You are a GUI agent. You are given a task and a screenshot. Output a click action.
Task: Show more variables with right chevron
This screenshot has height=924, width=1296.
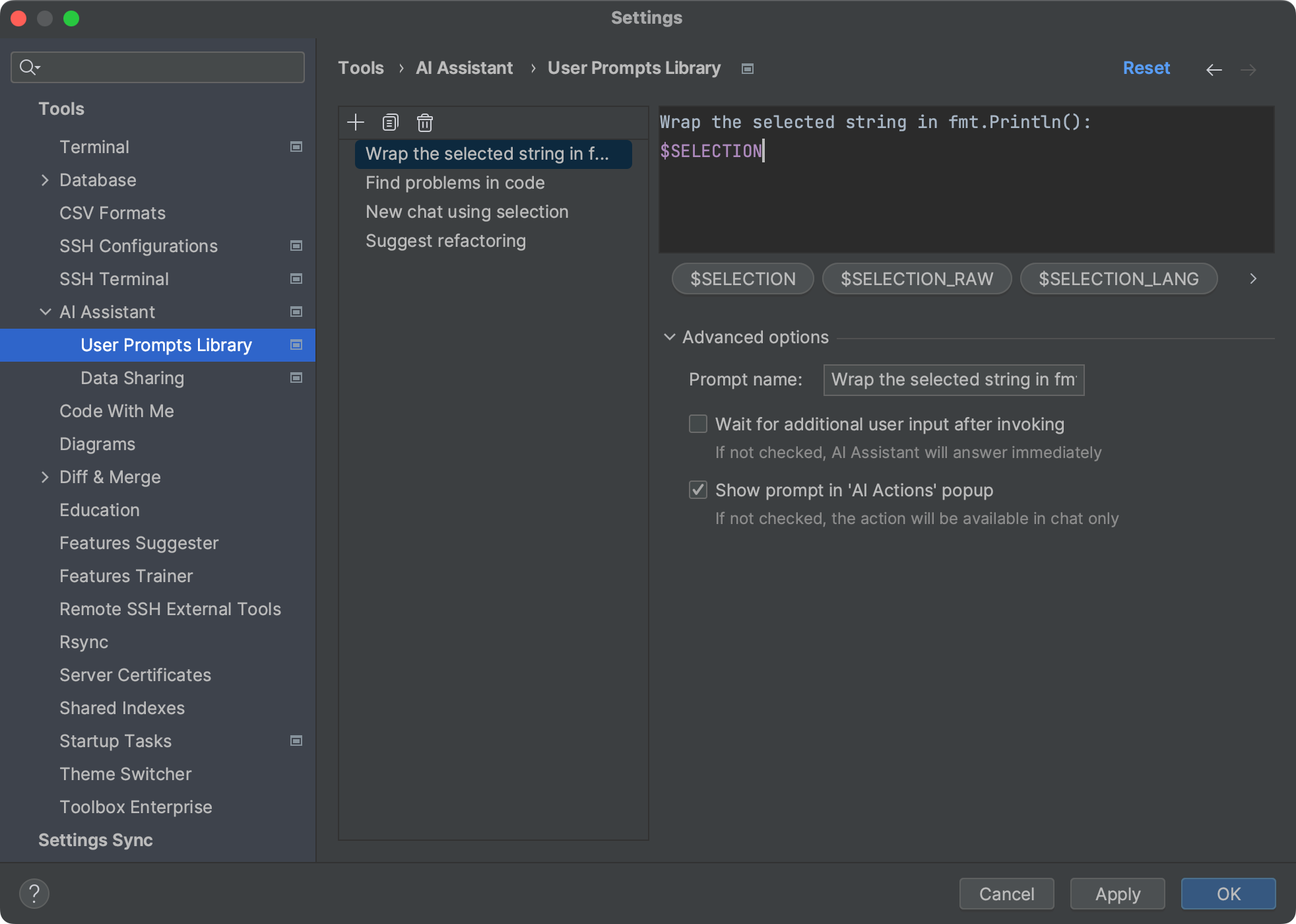click(x=1252, y=279)
